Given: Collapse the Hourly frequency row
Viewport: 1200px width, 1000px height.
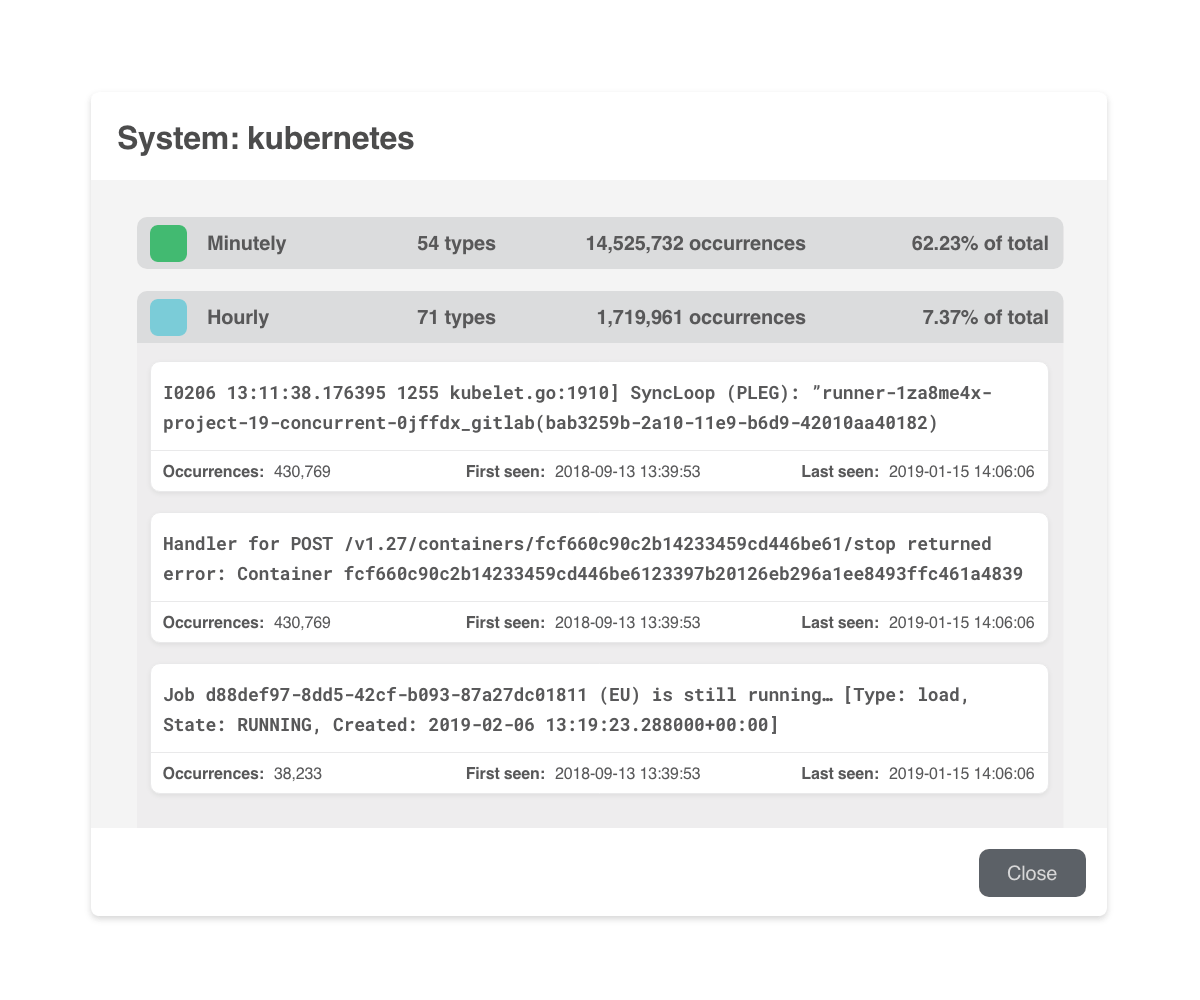Looking at the screenshot, I should click(x=600, y=317).
